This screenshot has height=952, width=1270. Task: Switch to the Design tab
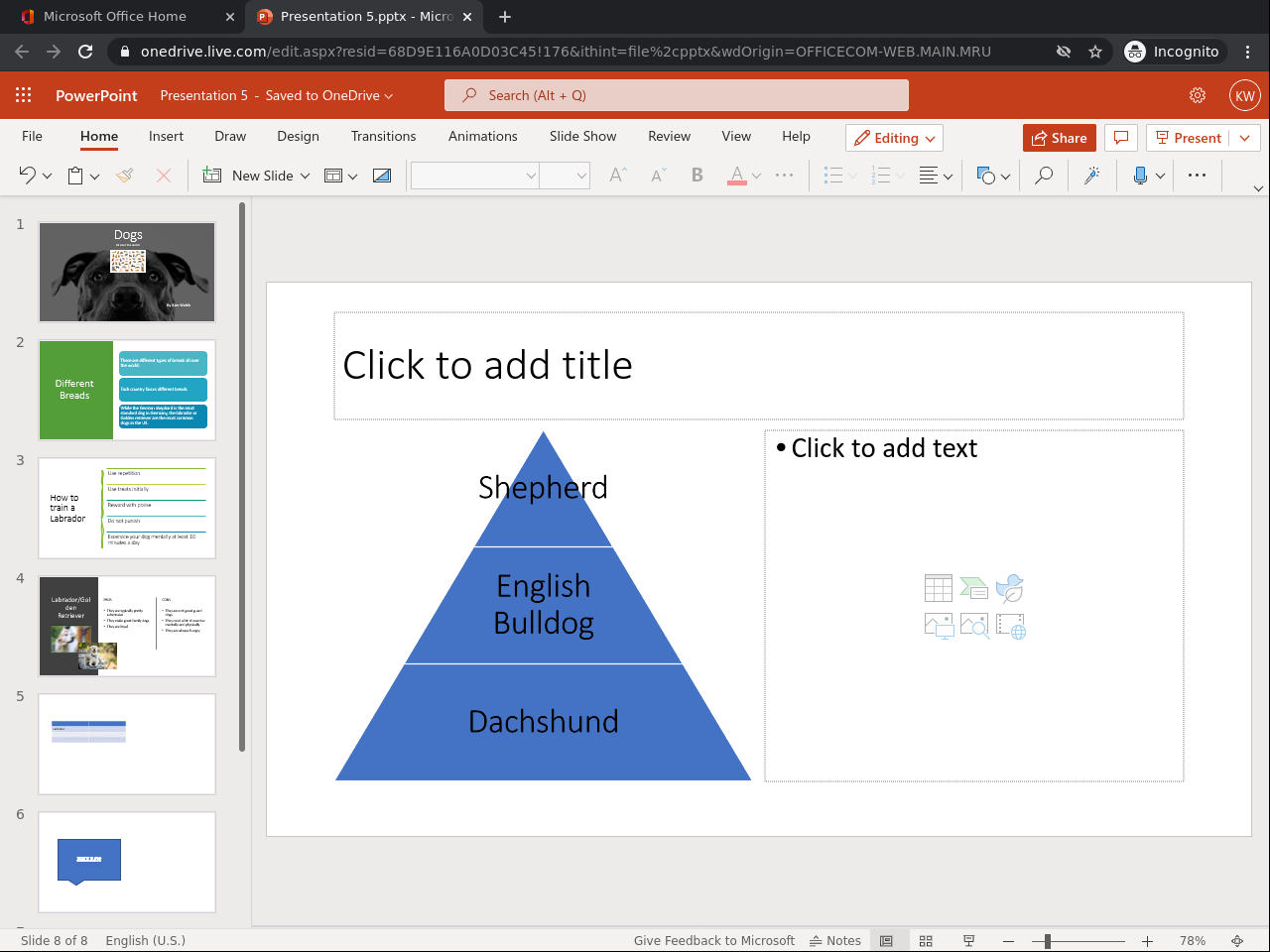click(298, 137)
